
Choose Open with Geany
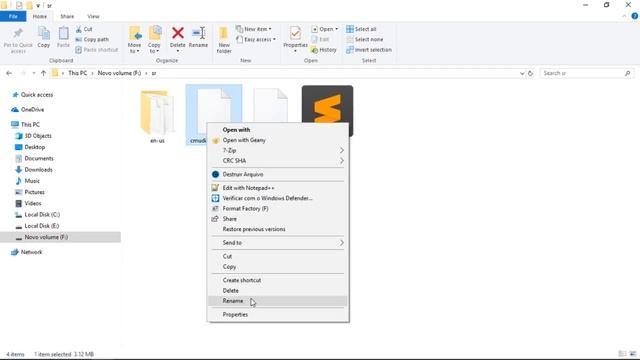pos(278,140)
